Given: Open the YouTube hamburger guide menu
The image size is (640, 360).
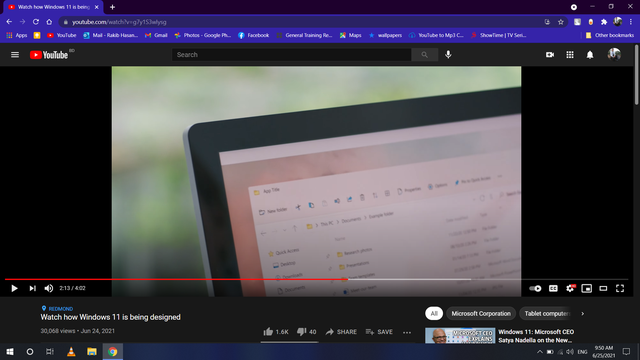Looking at the screenshot, I should click(x=15, y=55).
